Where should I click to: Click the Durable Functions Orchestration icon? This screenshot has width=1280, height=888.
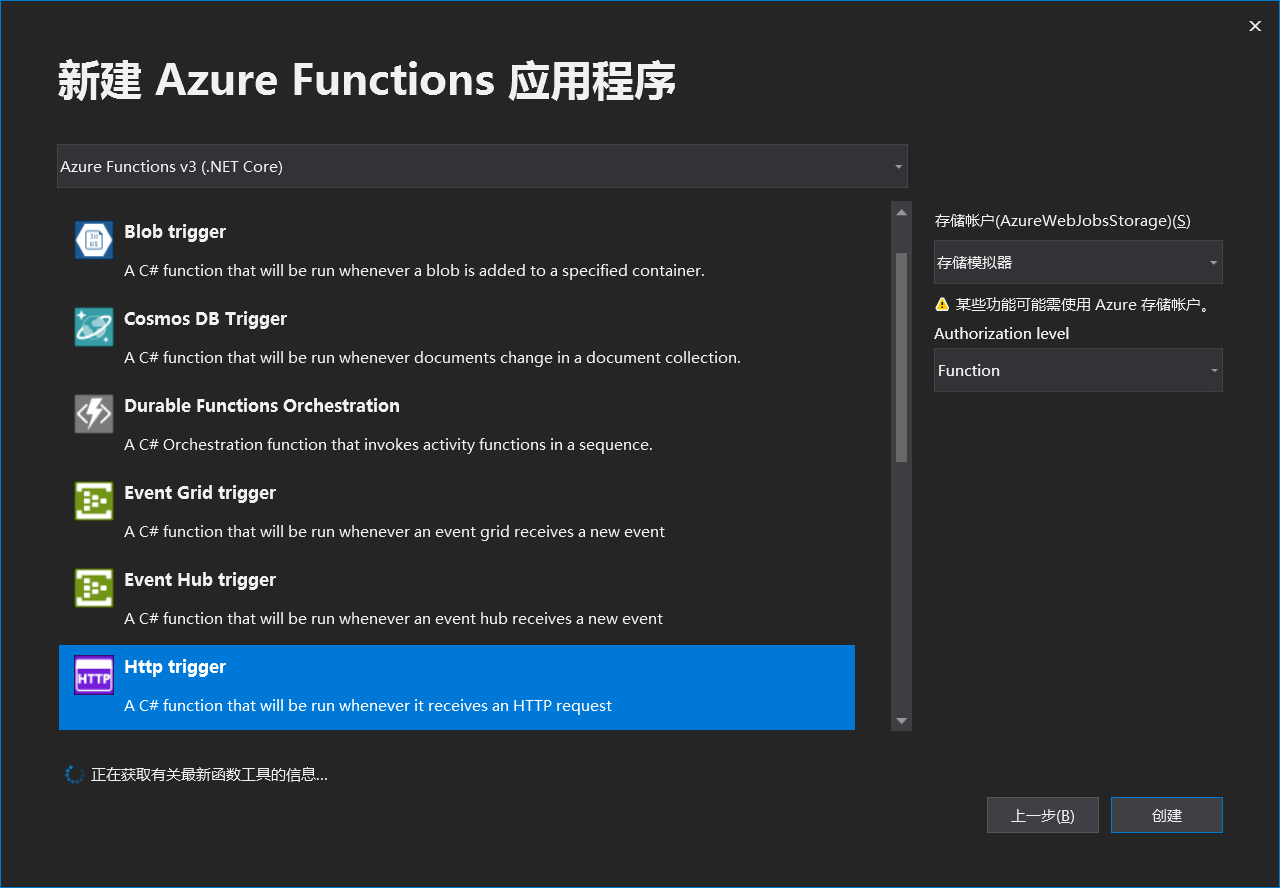point(94,414)
